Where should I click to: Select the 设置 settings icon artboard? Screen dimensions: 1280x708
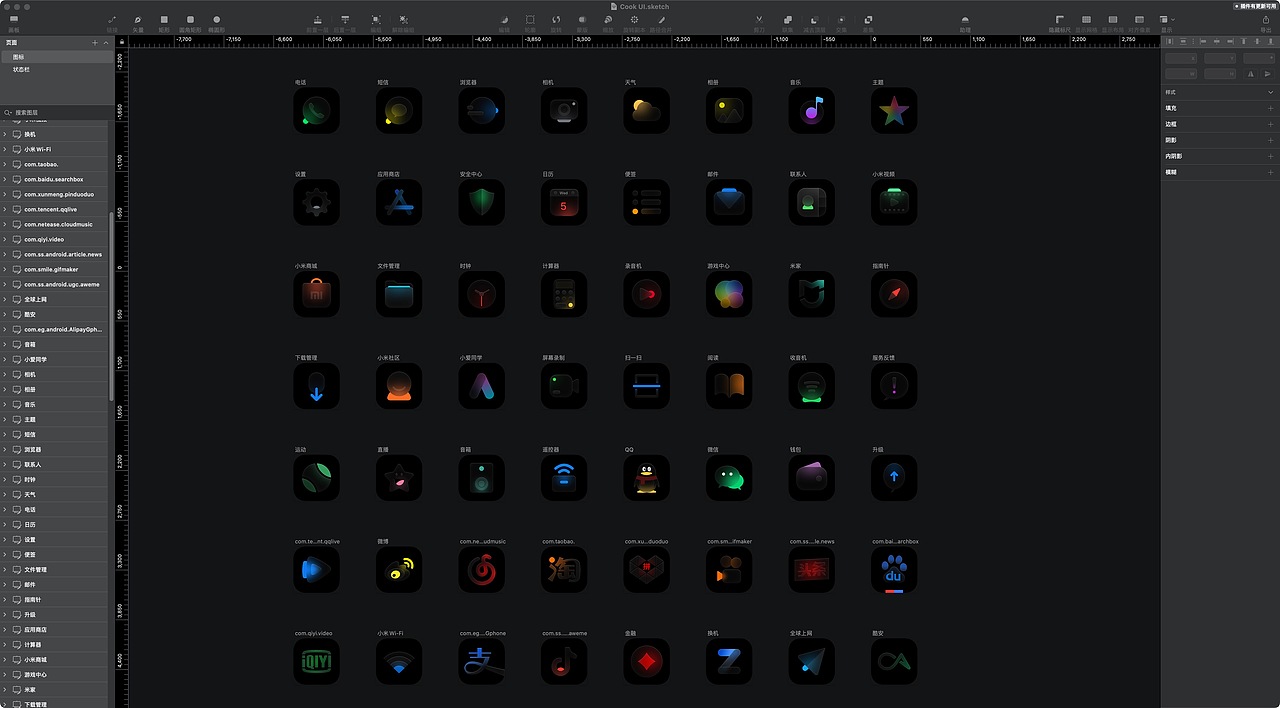click(317, 202)
